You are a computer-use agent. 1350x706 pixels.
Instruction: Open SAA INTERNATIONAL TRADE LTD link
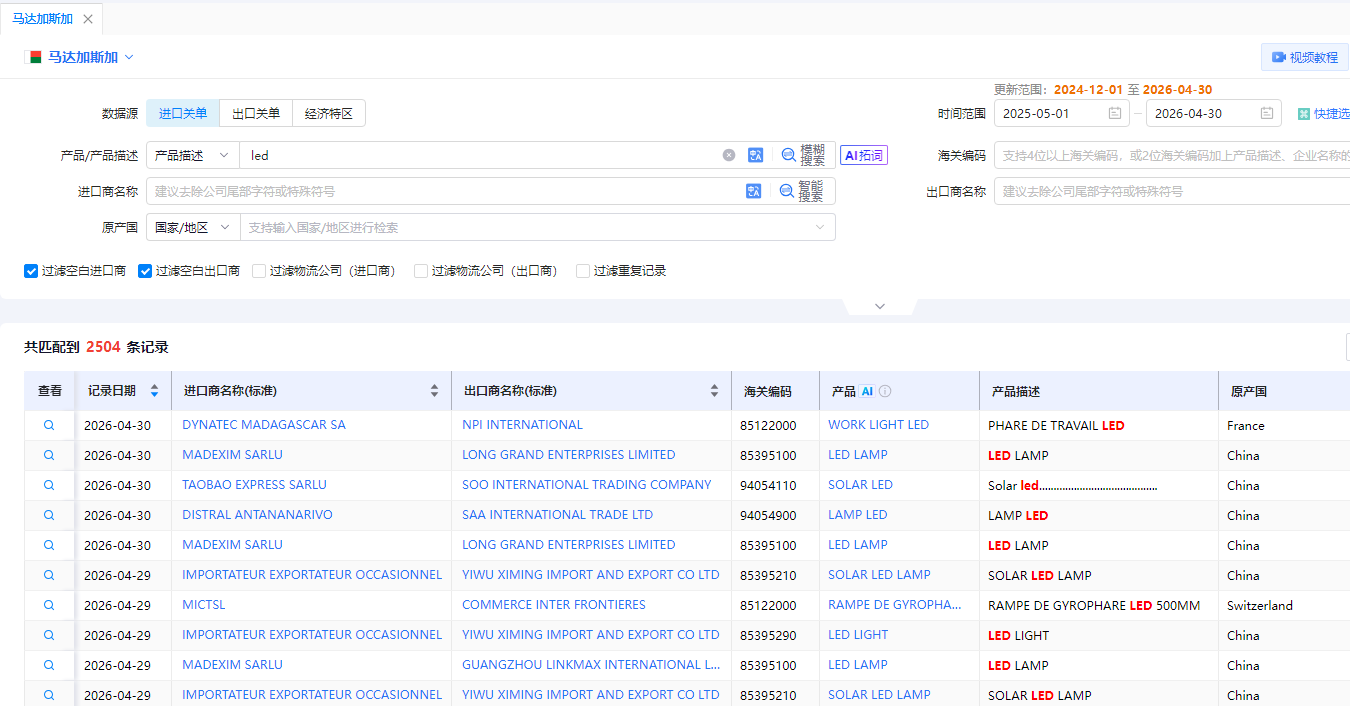(557, 515)
